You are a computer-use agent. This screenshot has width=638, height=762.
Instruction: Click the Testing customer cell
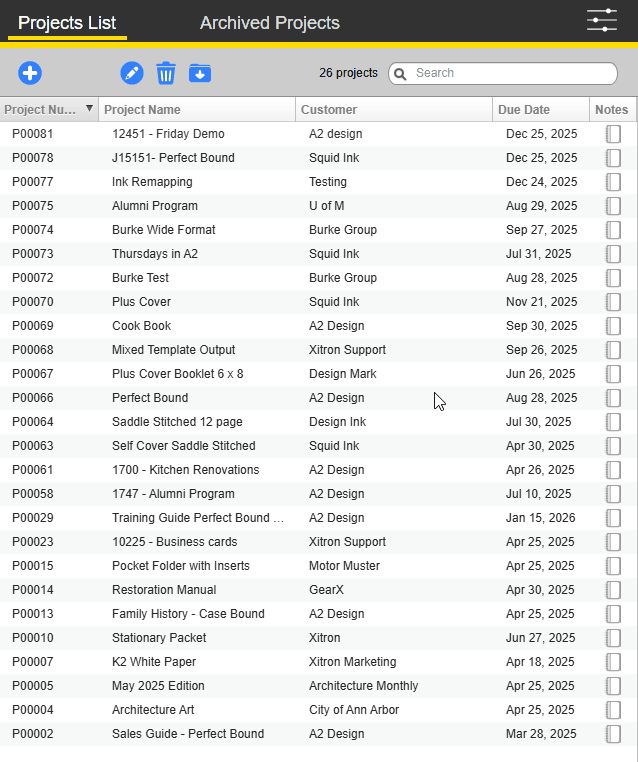(328, 182)
